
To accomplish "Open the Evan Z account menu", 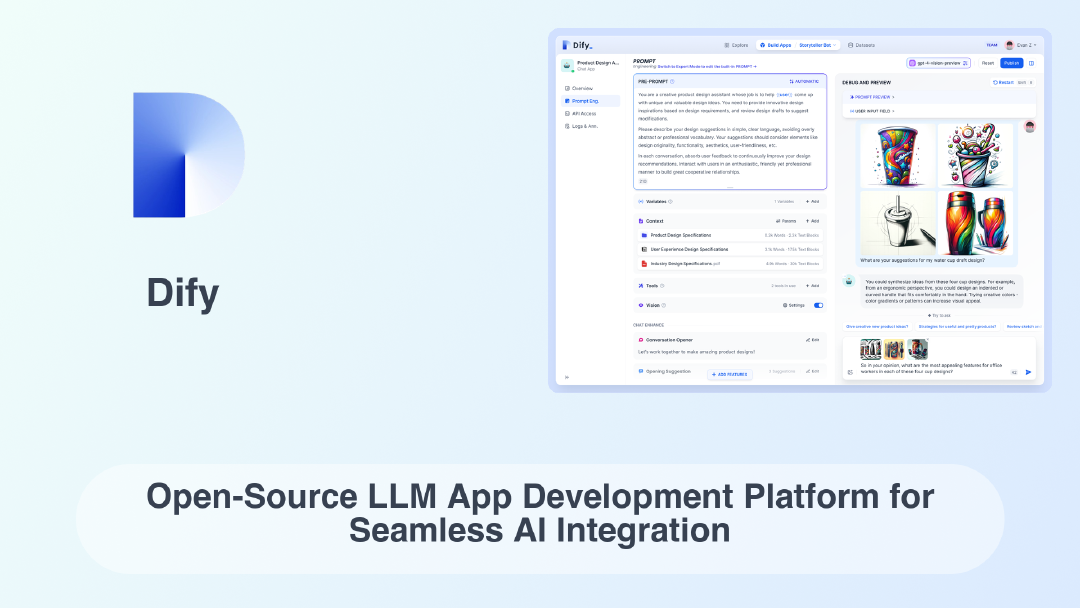I will point(1021,45).
